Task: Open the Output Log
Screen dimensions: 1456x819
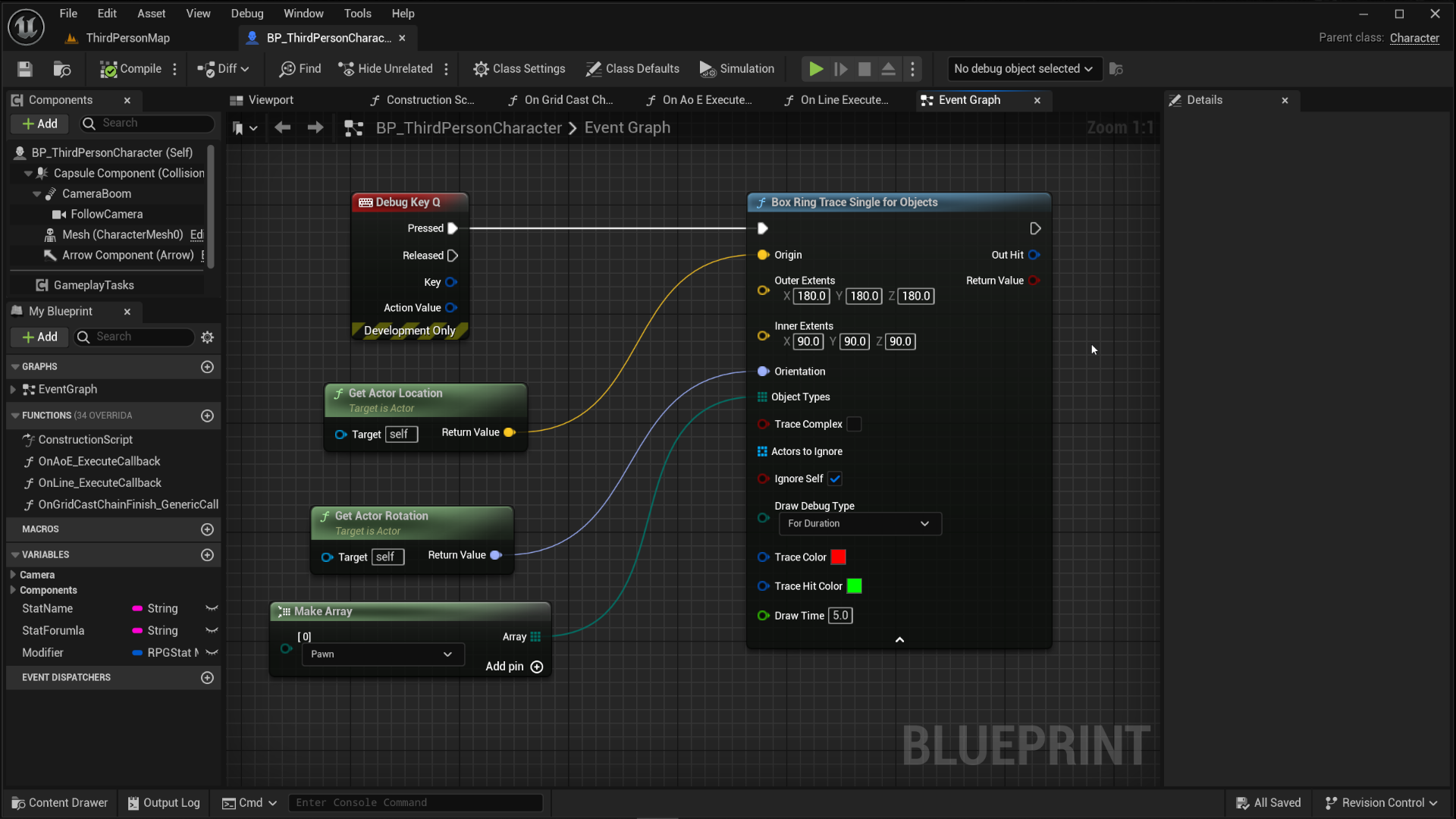Action: coord(164,803)
